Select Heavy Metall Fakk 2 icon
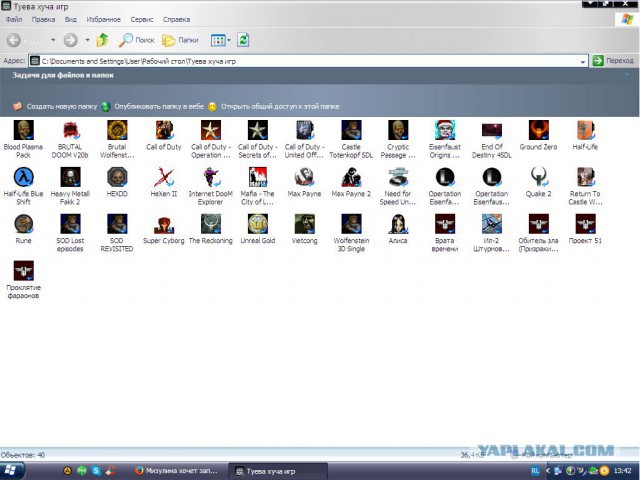 click(70, 177)
